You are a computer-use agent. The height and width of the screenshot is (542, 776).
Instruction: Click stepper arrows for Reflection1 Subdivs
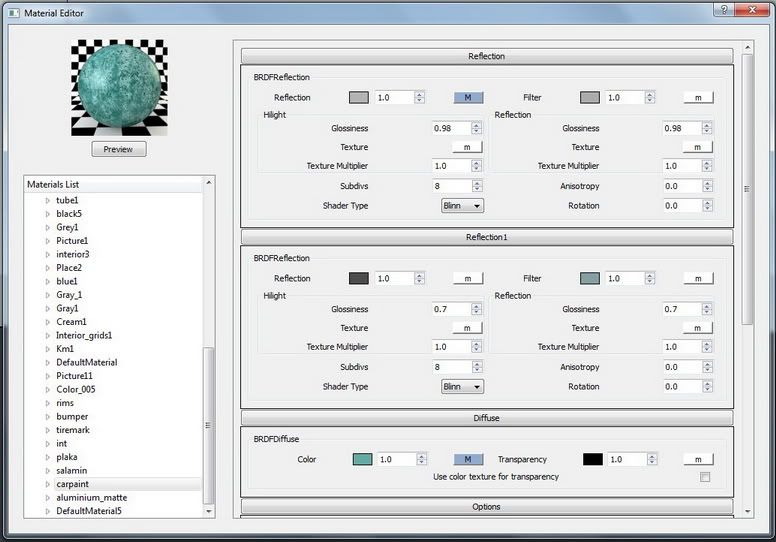pos(477,367)
